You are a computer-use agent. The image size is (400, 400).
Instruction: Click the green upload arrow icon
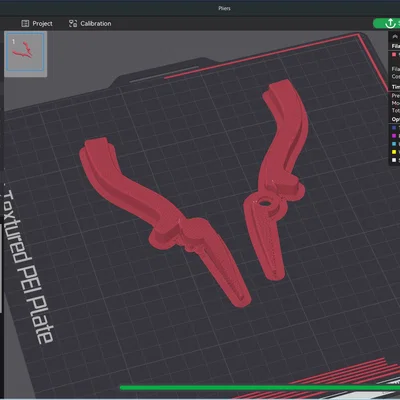pyautogui.click(x=390, y=23)
